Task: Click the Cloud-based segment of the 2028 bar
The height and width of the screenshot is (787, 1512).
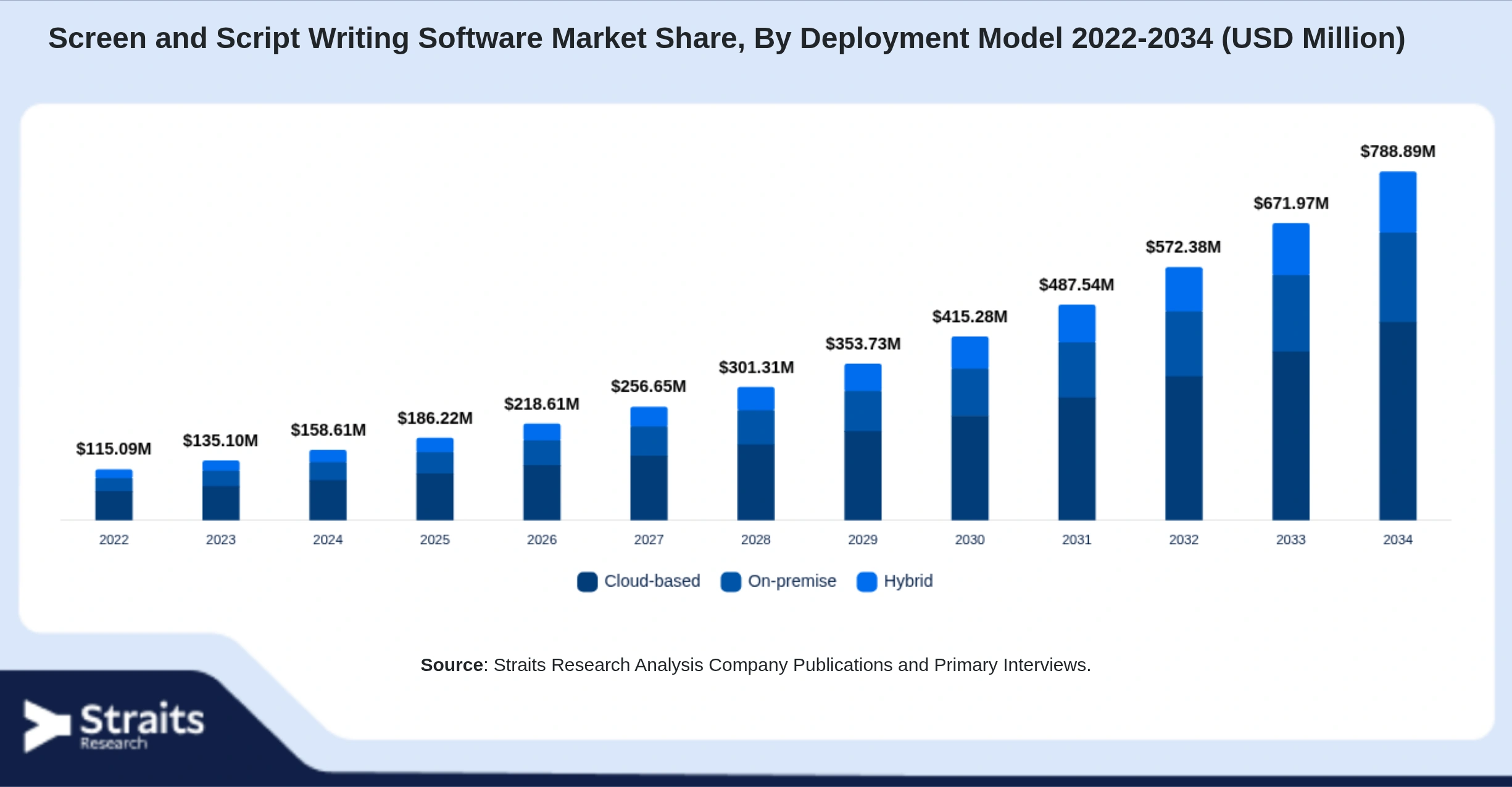Action: (x=756, y=482)
